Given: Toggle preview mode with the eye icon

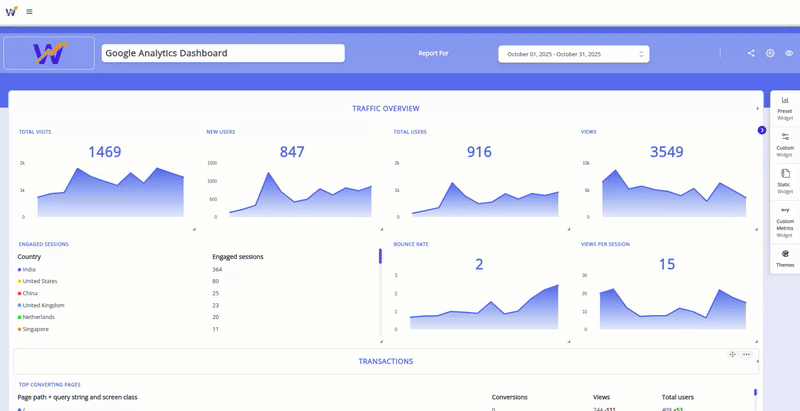Looking at the screenshot, I should (789, 53).
